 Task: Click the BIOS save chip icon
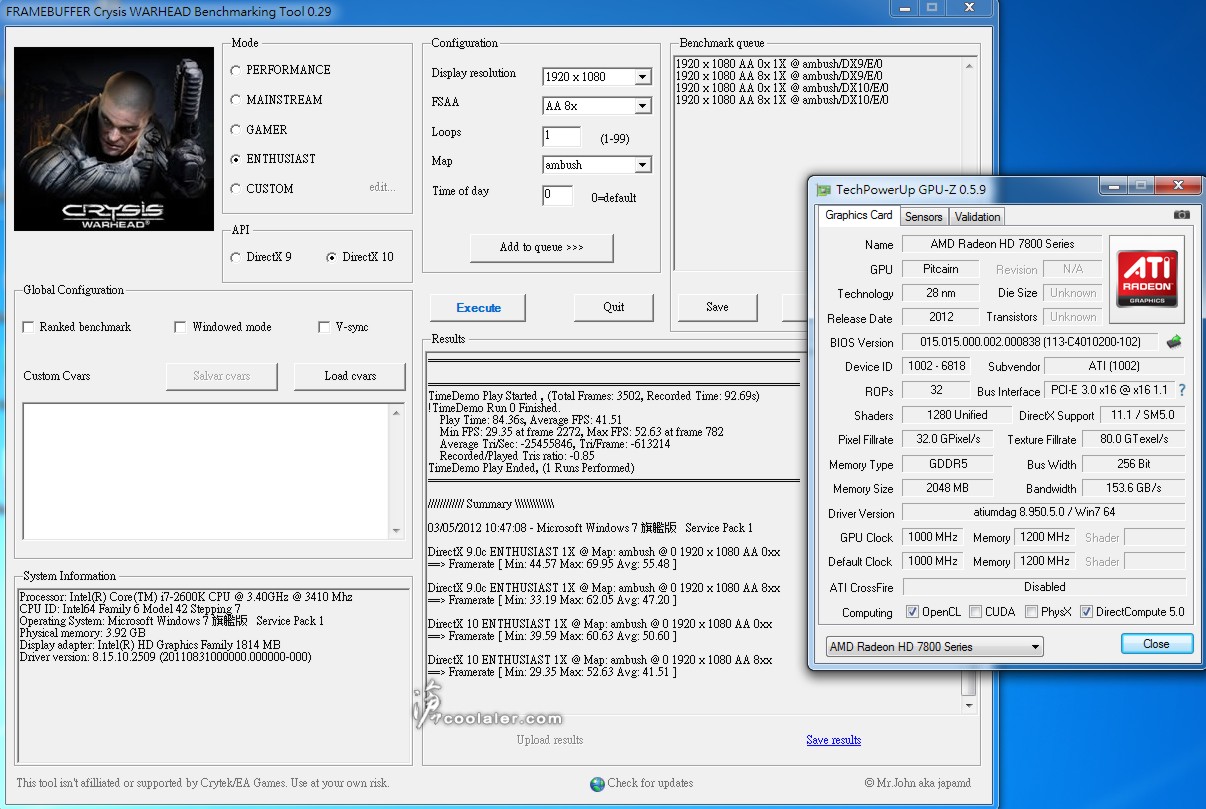pos(1173,342)
